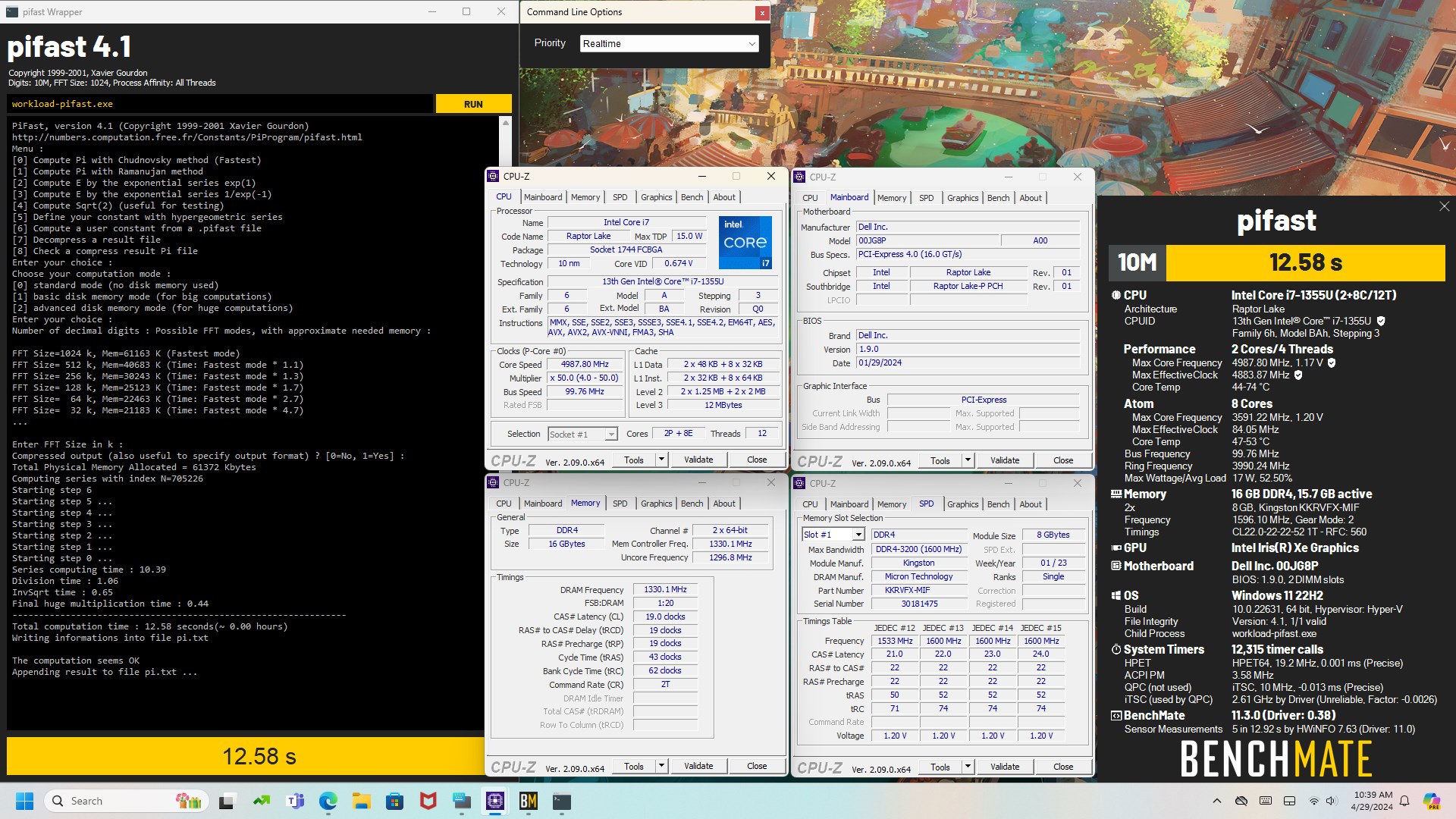Viewport: 1456px width, 819px height.
Task: Launch the green arrow app on the taskbar
Action: (262, 801)
